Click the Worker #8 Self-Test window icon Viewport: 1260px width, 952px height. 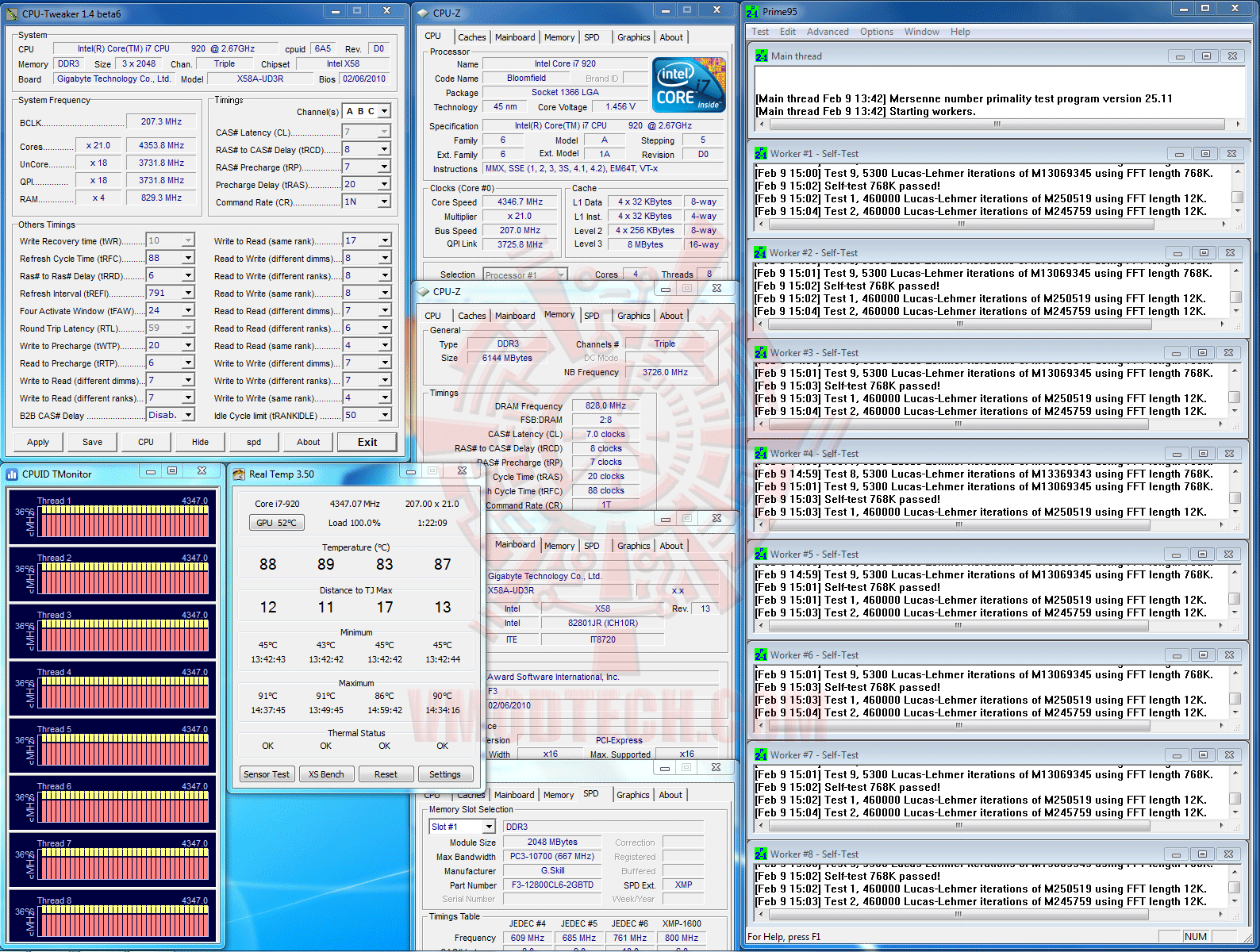(x=761, y=854)
